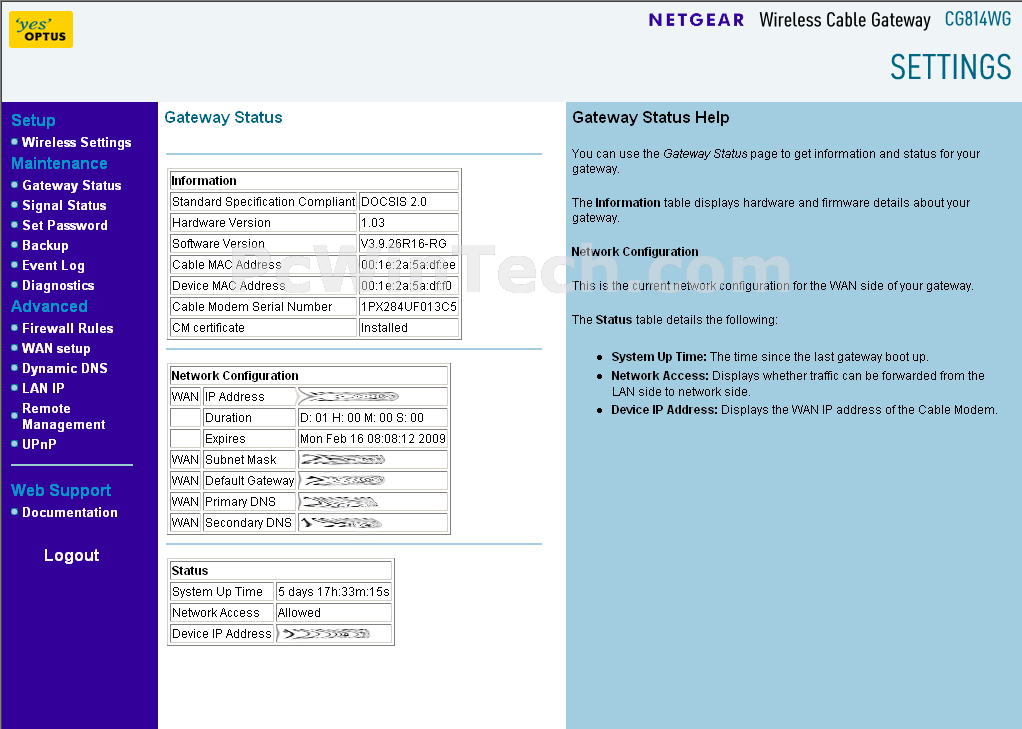Select System Up Time value 5 days

(334, 591)
